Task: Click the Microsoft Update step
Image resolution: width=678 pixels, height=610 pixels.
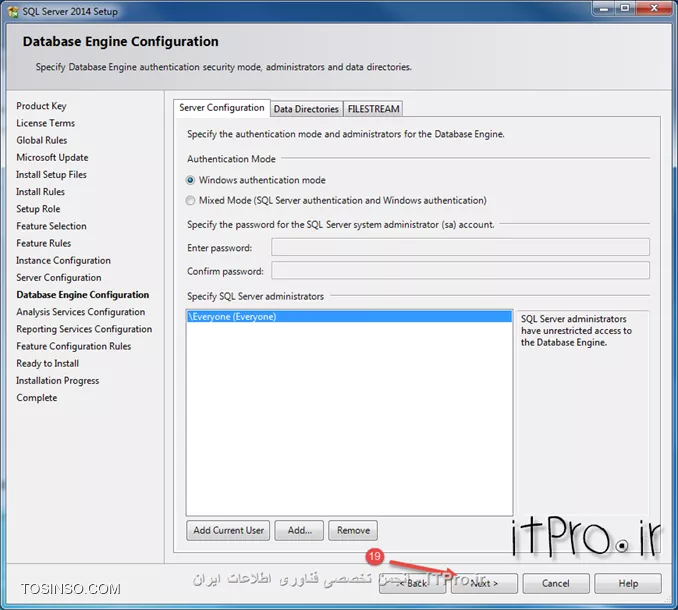Action: click(x=52, y=158)
